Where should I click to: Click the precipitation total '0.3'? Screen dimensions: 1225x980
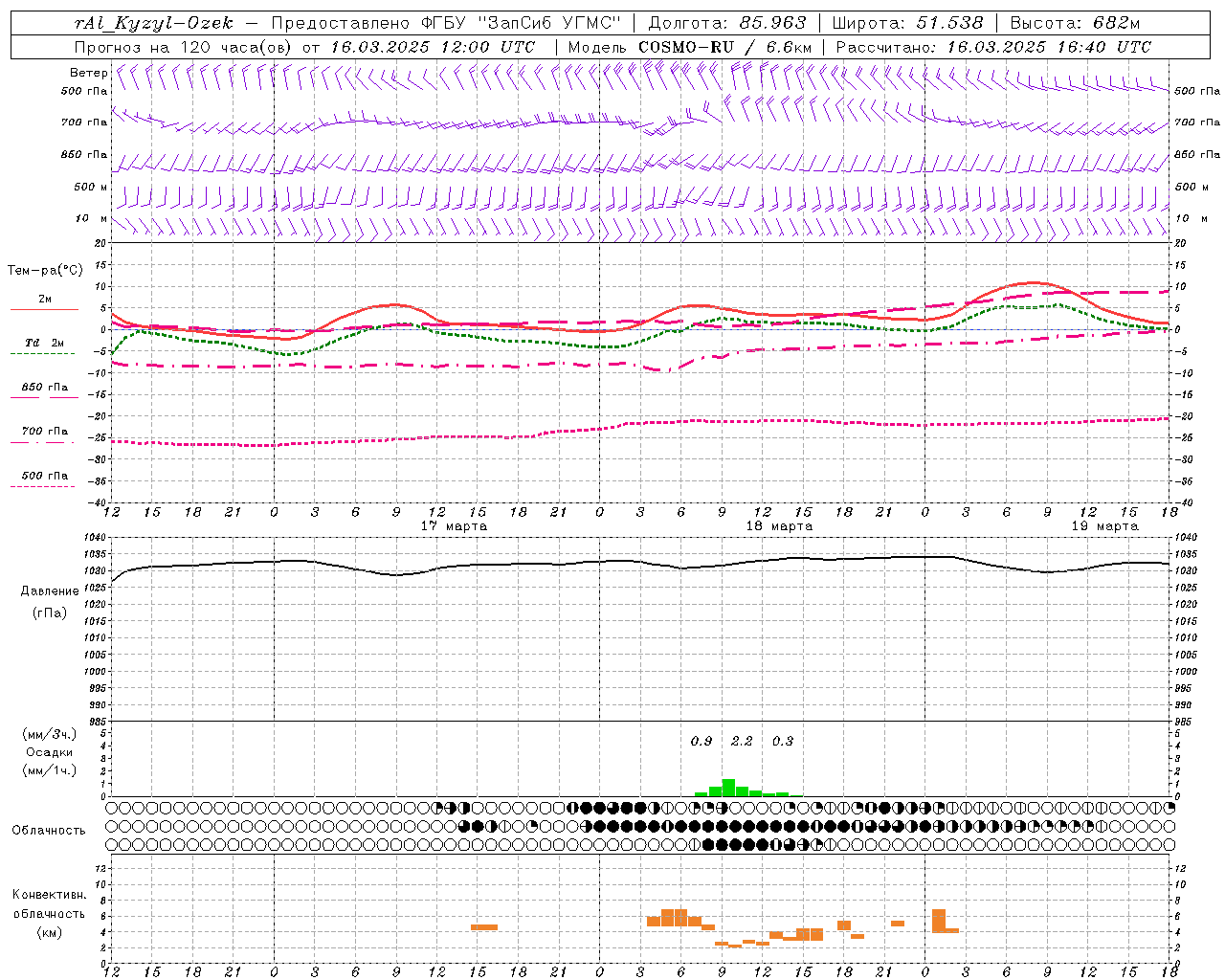coord(782,741)
